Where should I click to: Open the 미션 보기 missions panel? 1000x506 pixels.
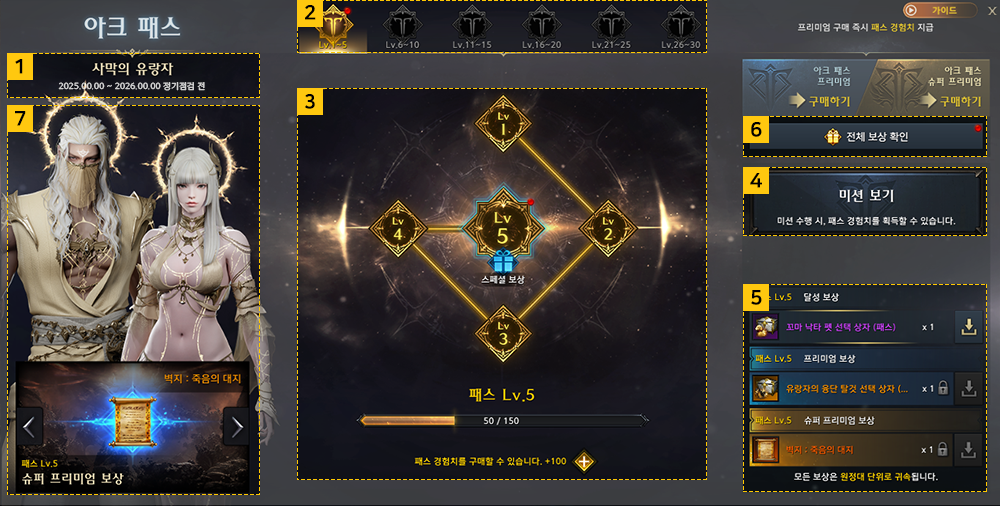tap(865, 202)
